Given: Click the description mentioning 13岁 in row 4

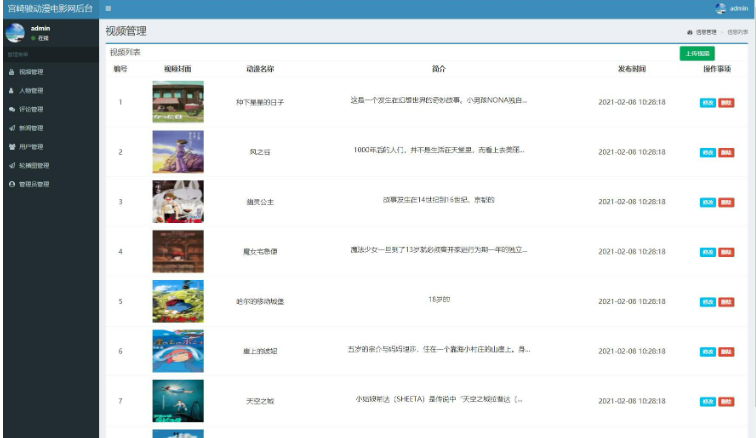Looking at the screenshot, I should point(438,250).
